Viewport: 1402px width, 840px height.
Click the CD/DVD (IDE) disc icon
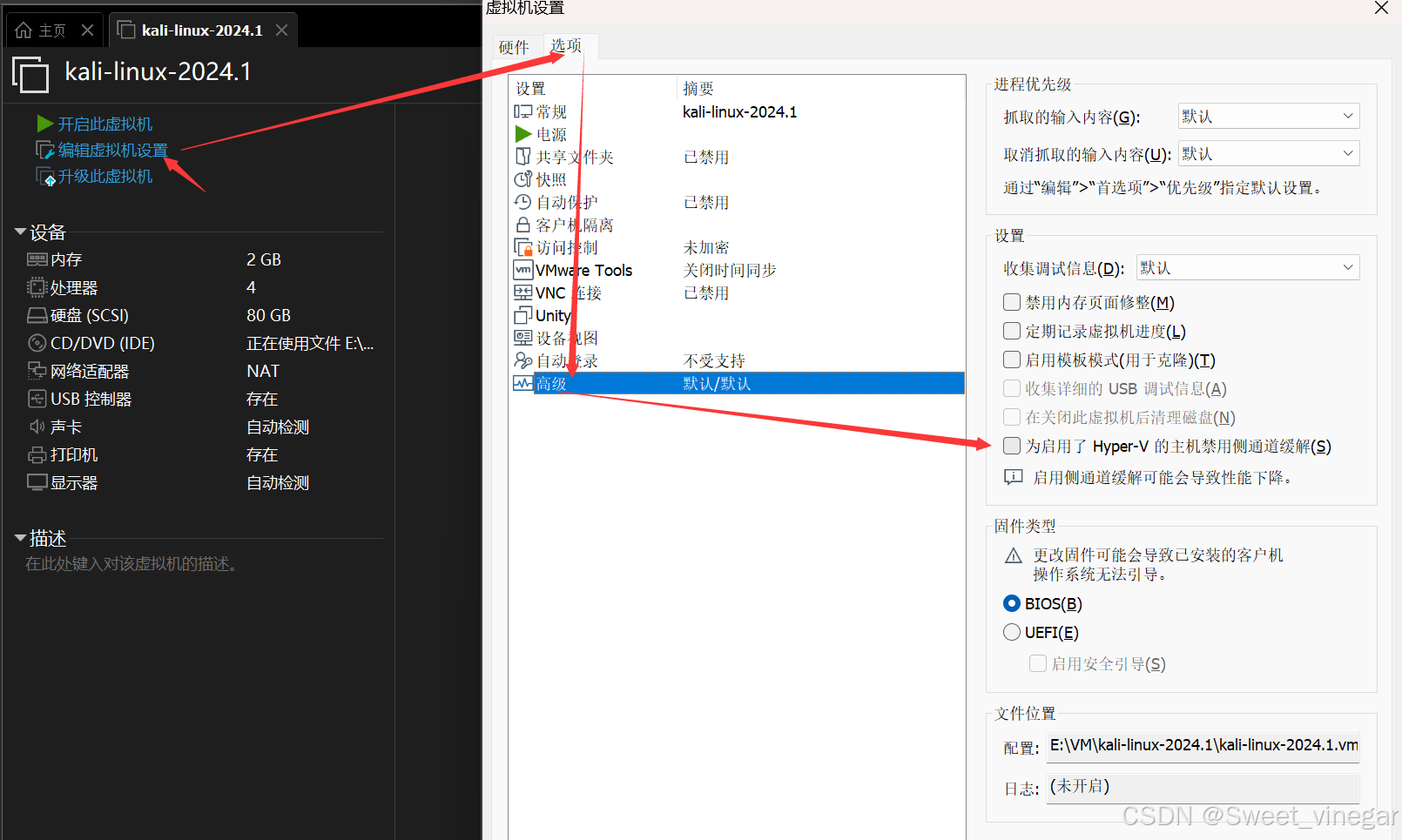tap(37, 343)
